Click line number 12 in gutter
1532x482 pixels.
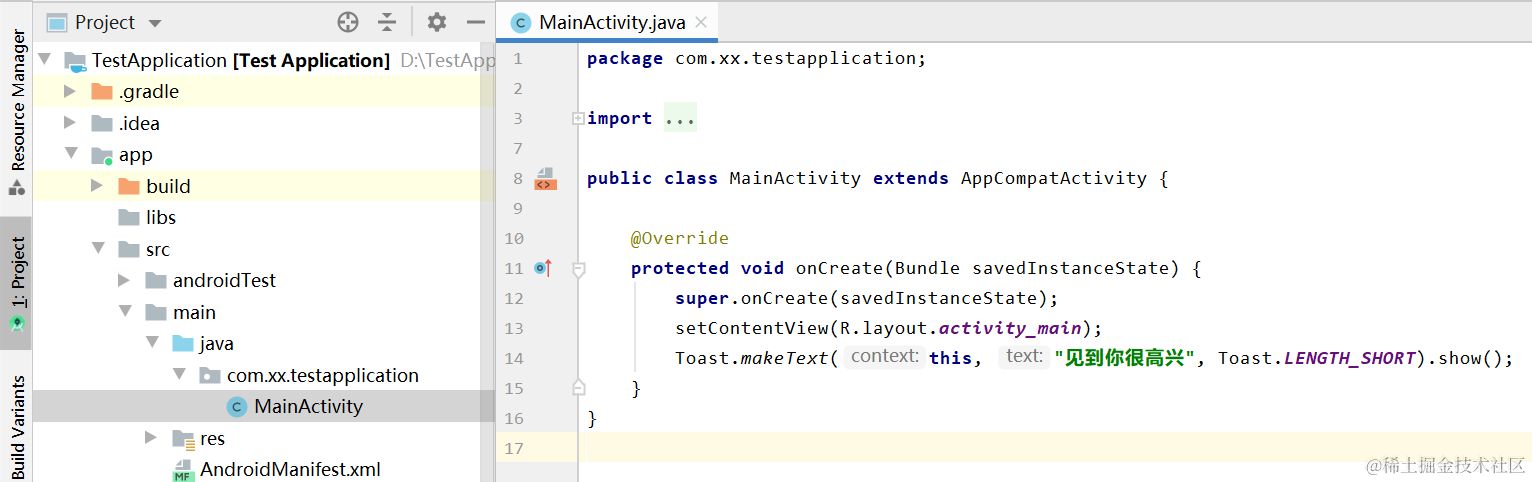click(x=515, y=298)
